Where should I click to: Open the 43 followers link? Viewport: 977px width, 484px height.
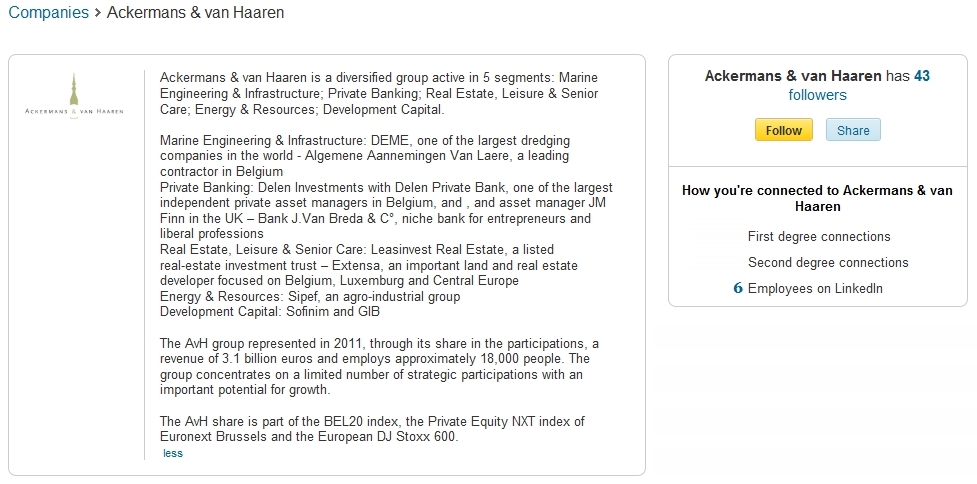coord(817,95)
